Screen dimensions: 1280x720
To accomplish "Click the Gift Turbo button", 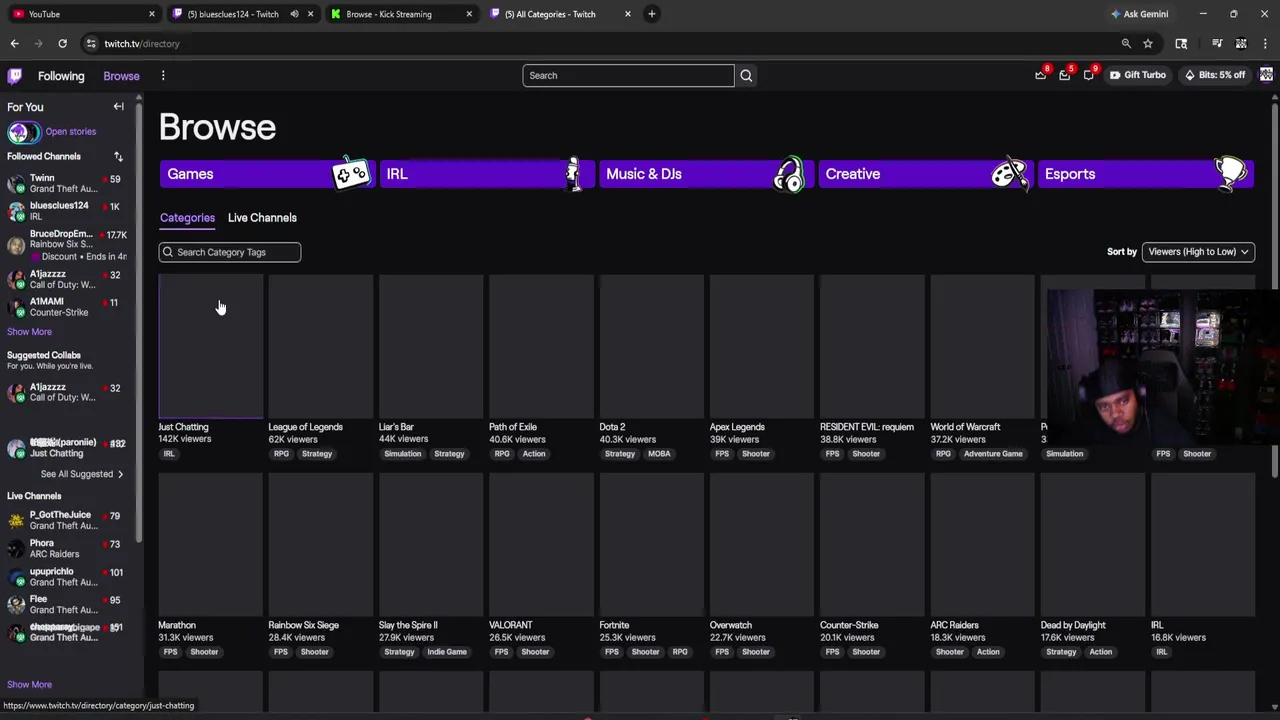I will (1138, 75).
